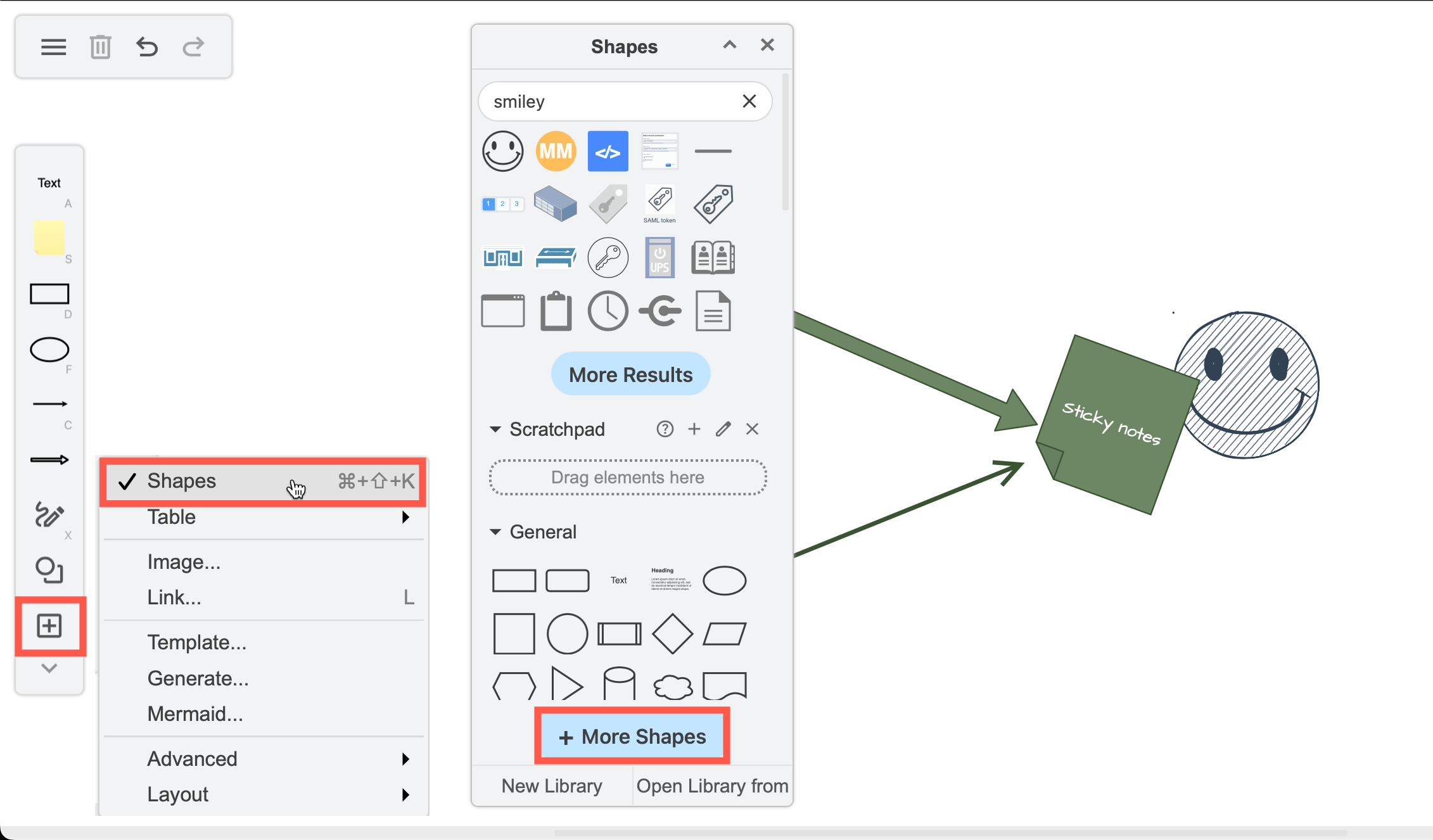Click the More Results button

(x=630, y=374)
